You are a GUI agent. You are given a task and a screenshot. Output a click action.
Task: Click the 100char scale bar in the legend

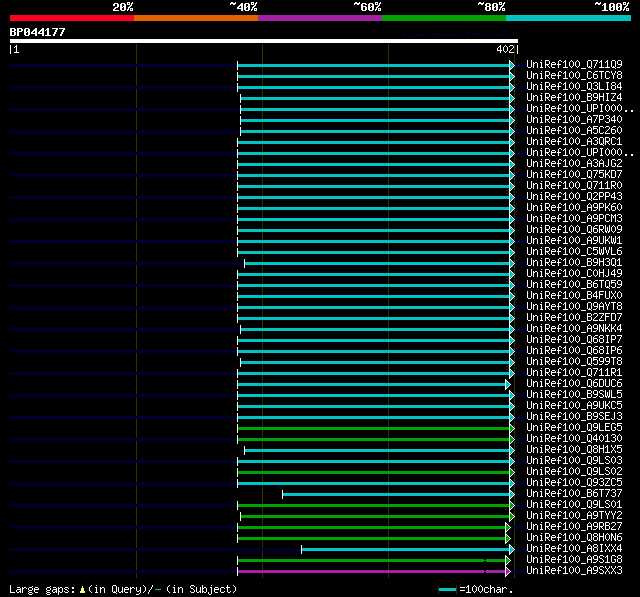click(447, 590)
